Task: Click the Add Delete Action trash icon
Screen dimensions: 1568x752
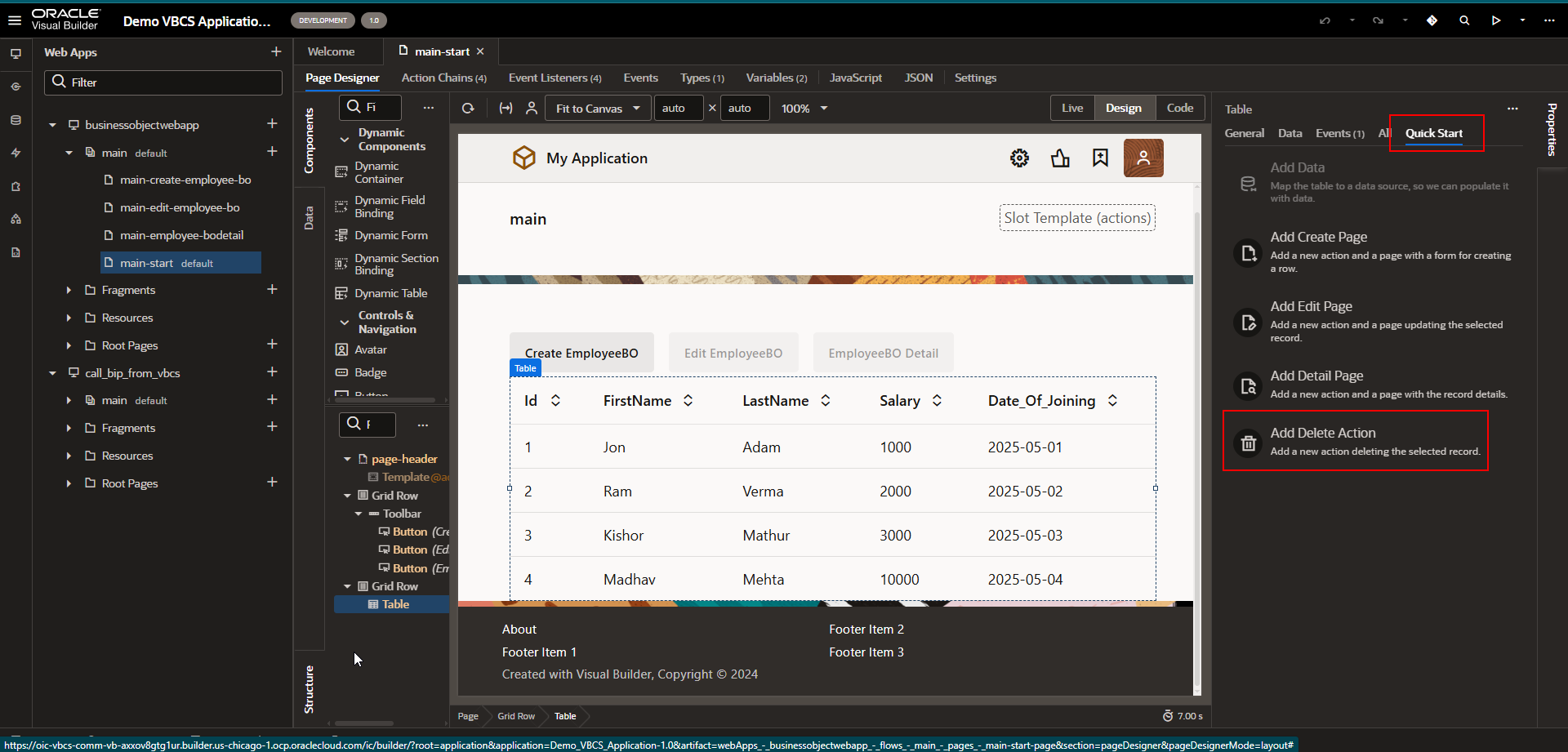Action: click(1248, 443)
